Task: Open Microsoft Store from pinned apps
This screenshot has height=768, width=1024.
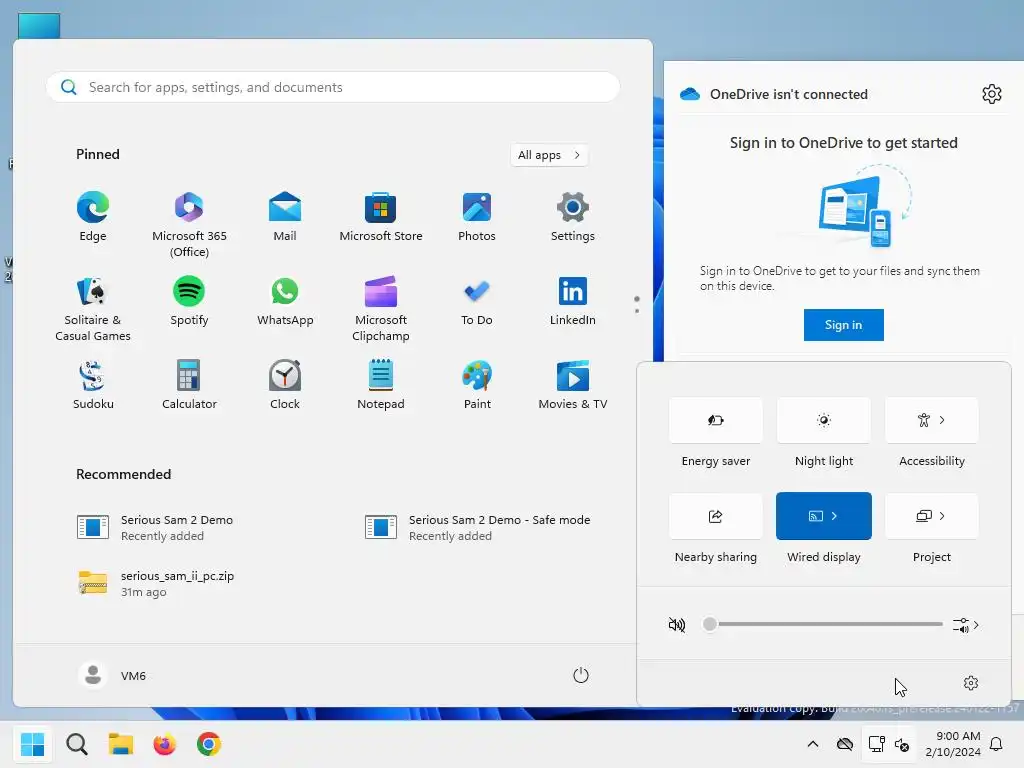Action: 381,217
